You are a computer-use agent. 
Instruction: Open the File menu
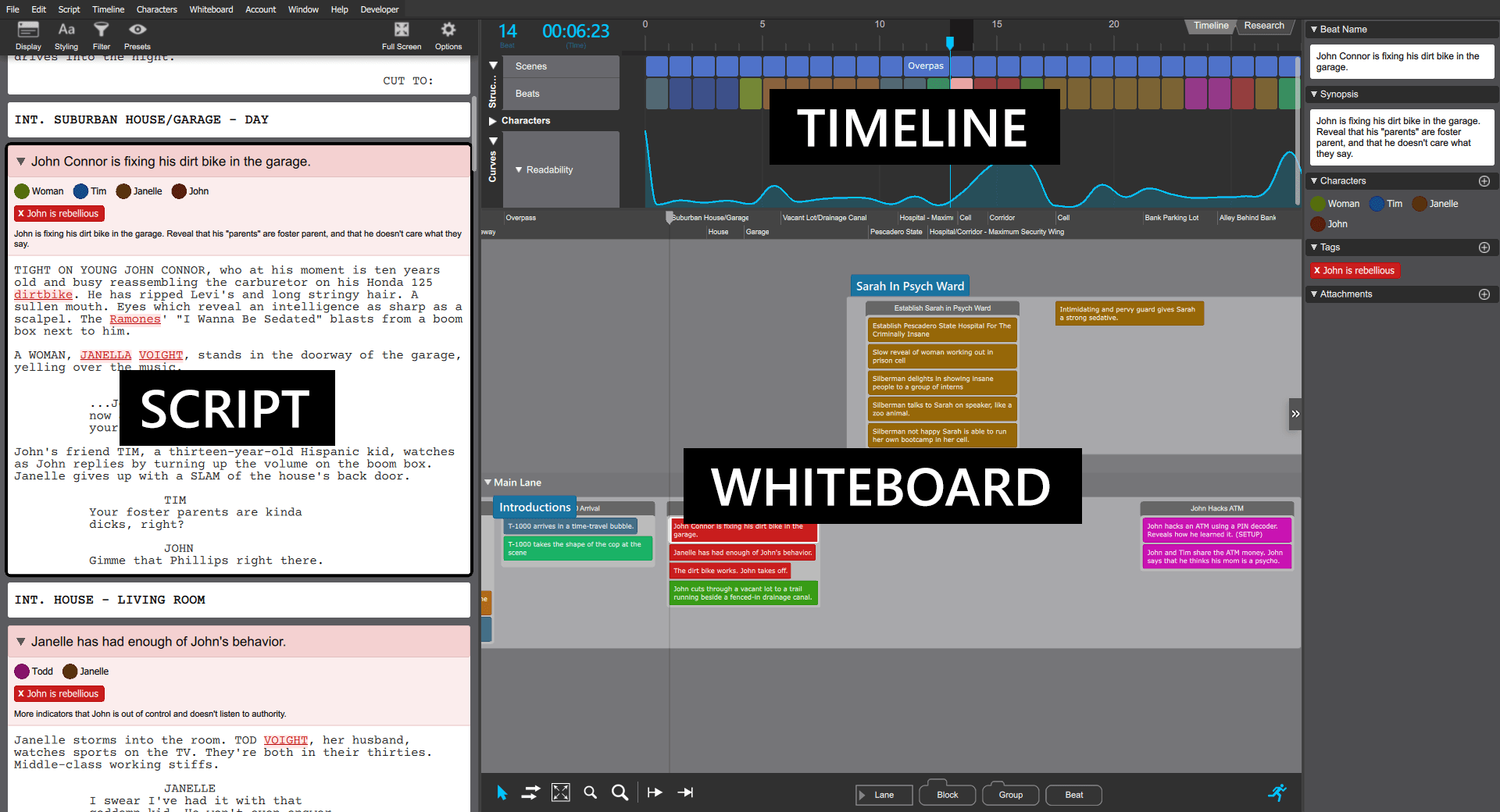(x=12, y=9)
